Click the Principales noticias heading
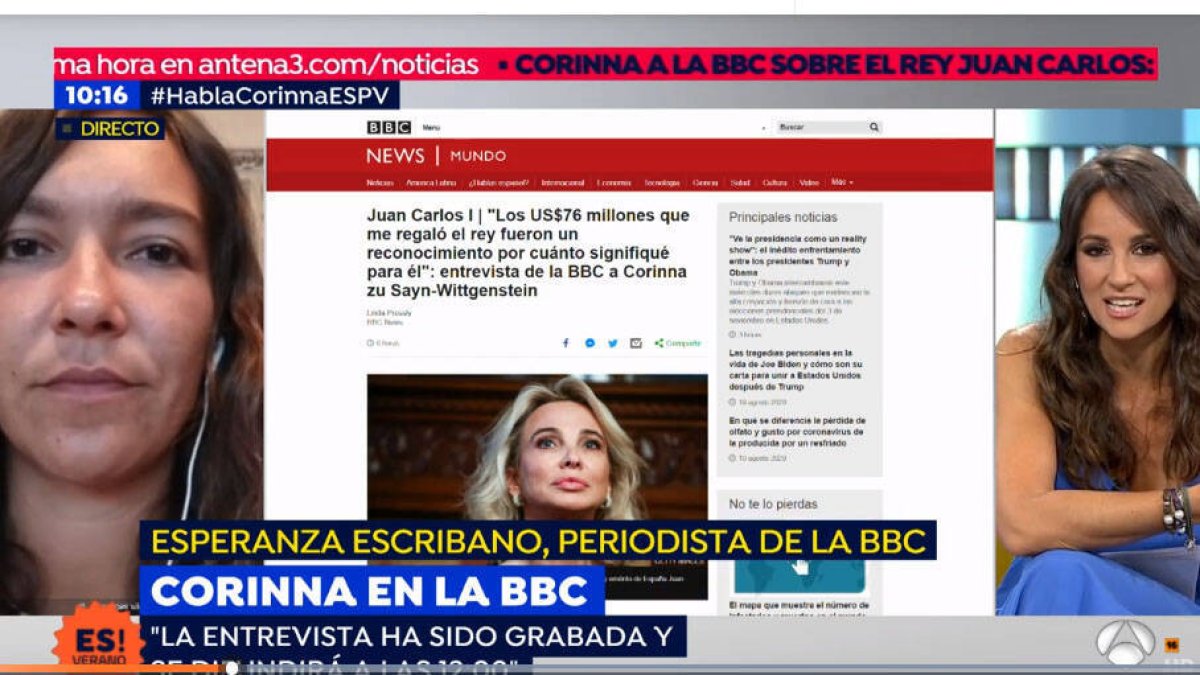 click(783, 217)
